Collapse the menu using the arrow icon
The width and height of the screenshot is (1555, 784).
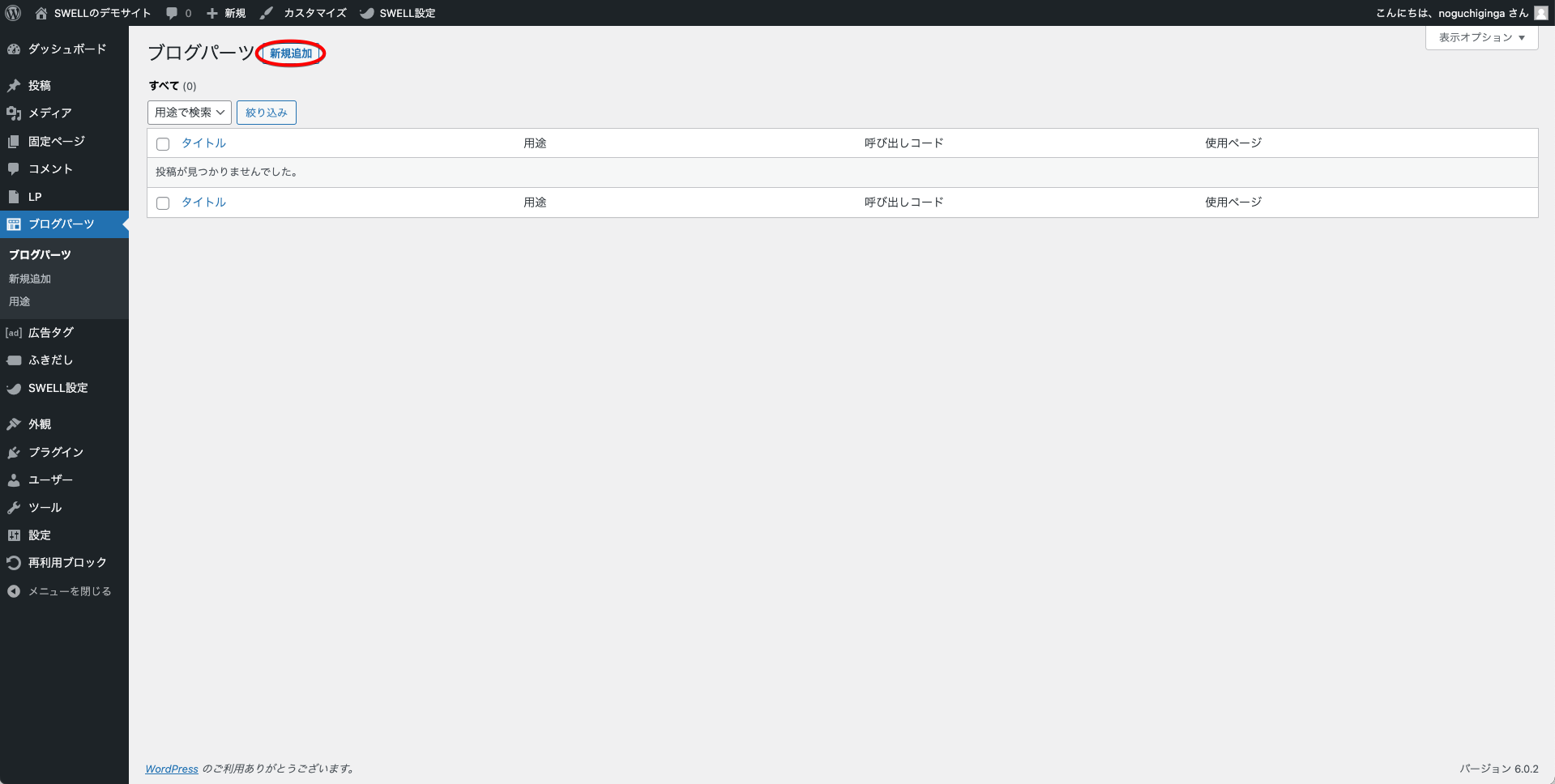click(x=14, y=591)
